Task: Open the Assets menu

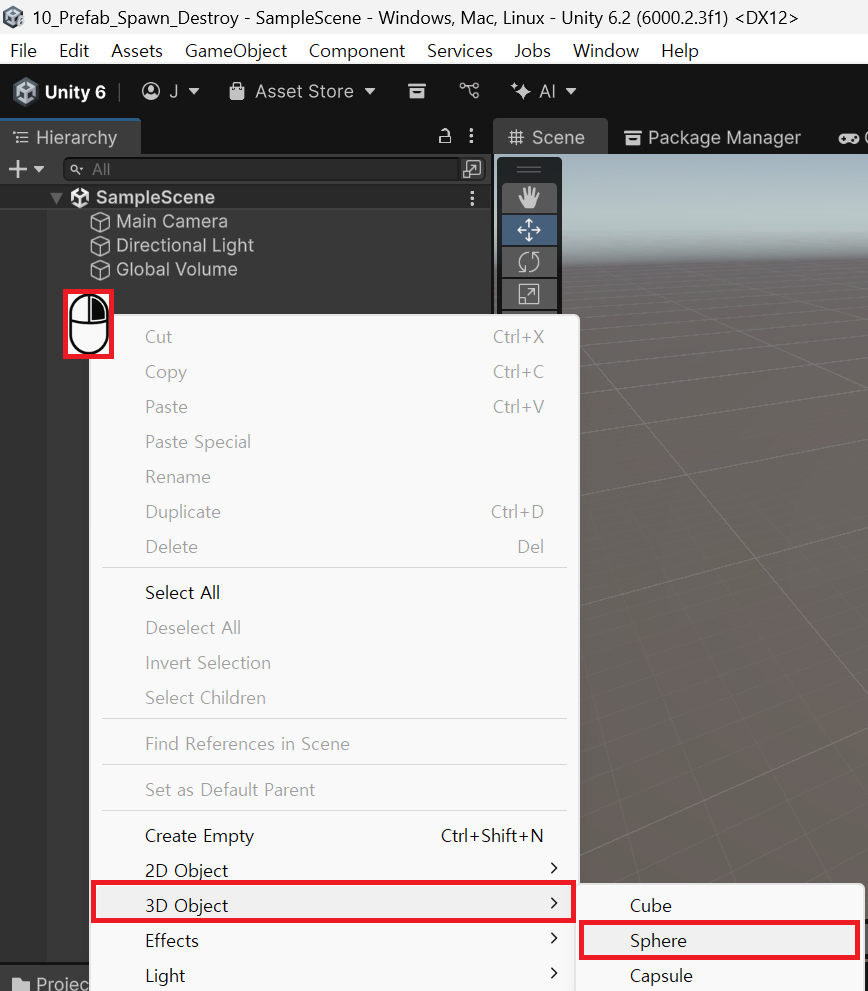Action: (x=137, y=51)
